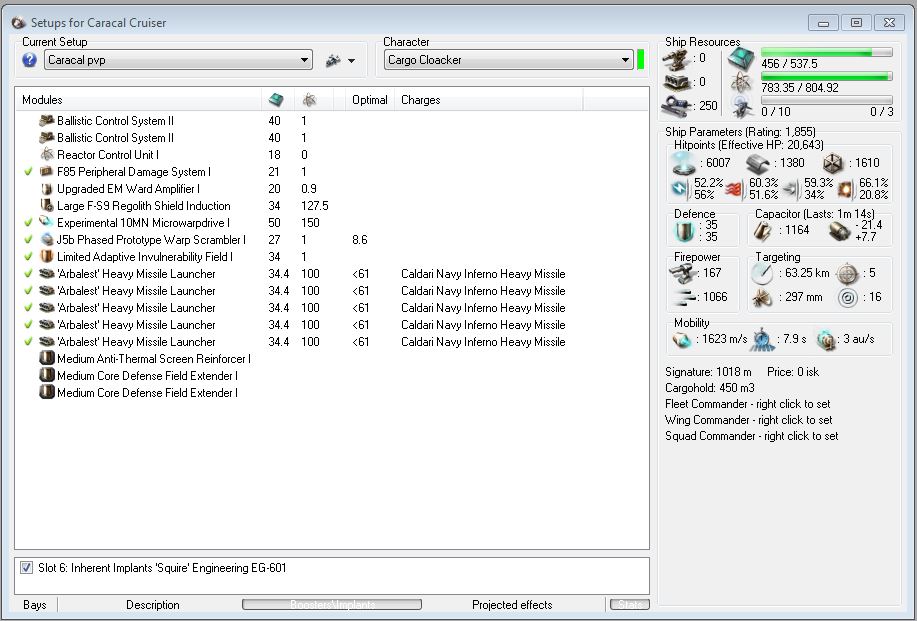The image size is (917, 621).
Task: Toggle Slot 6 'Squire' Engineering implant checkbox
Action: pos(27,568)
